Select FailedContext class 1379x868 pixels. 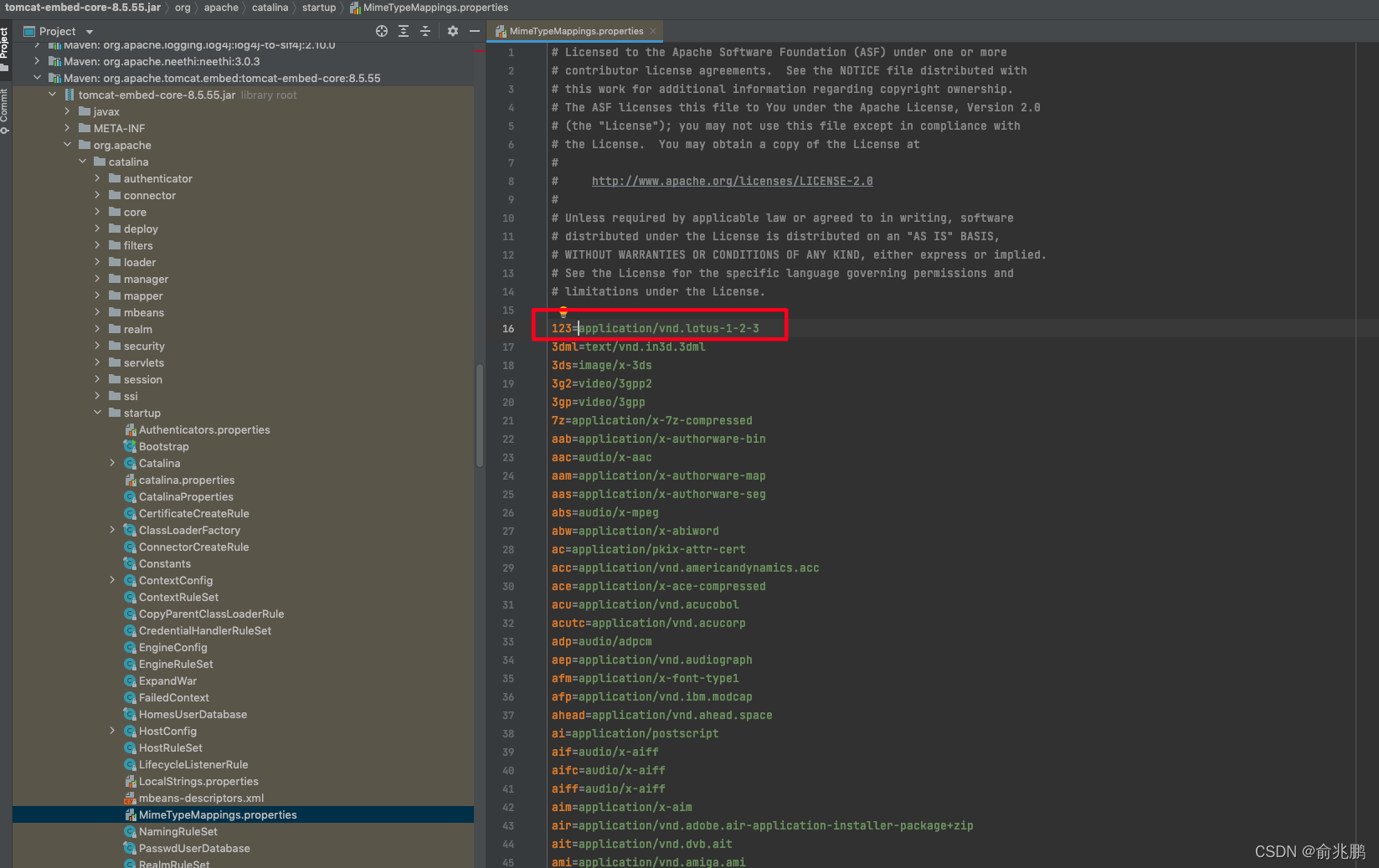[173, 697]
